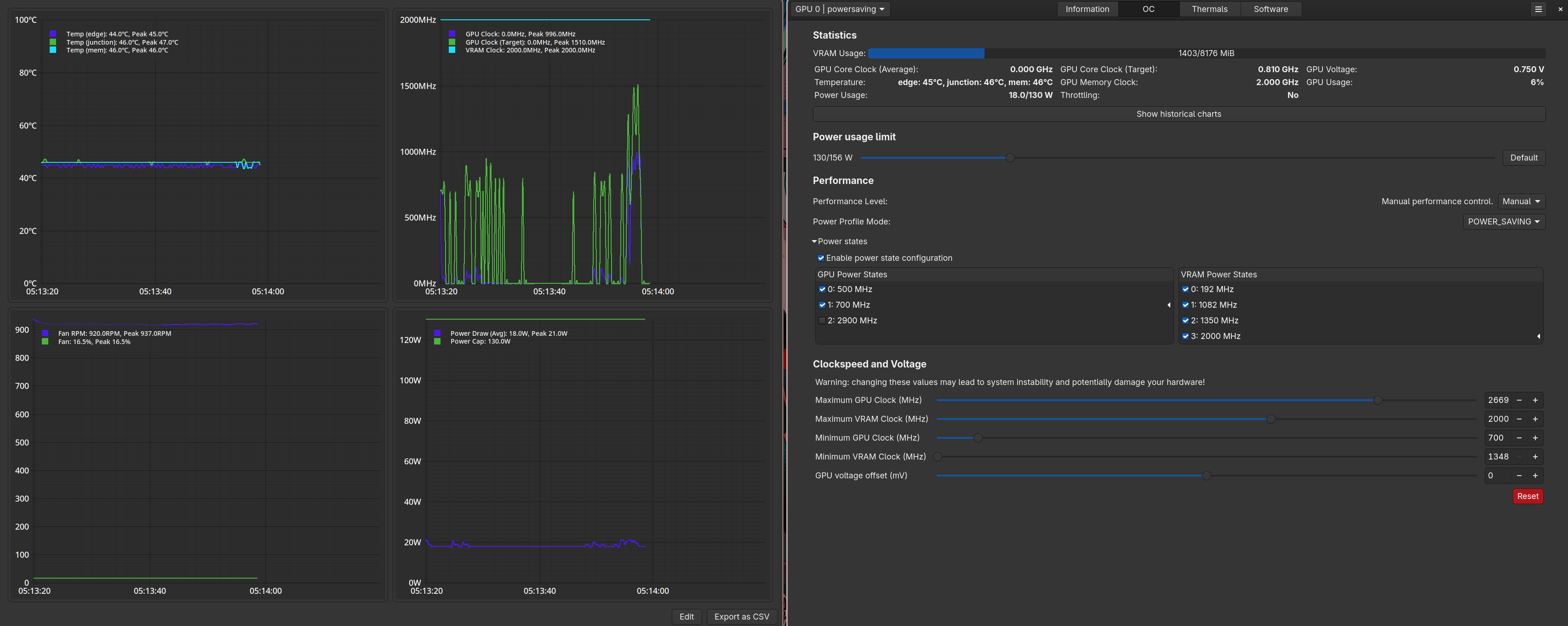Click plus stepper for GPU voltage offset

pyautogui.click(x=1535, y=476)
